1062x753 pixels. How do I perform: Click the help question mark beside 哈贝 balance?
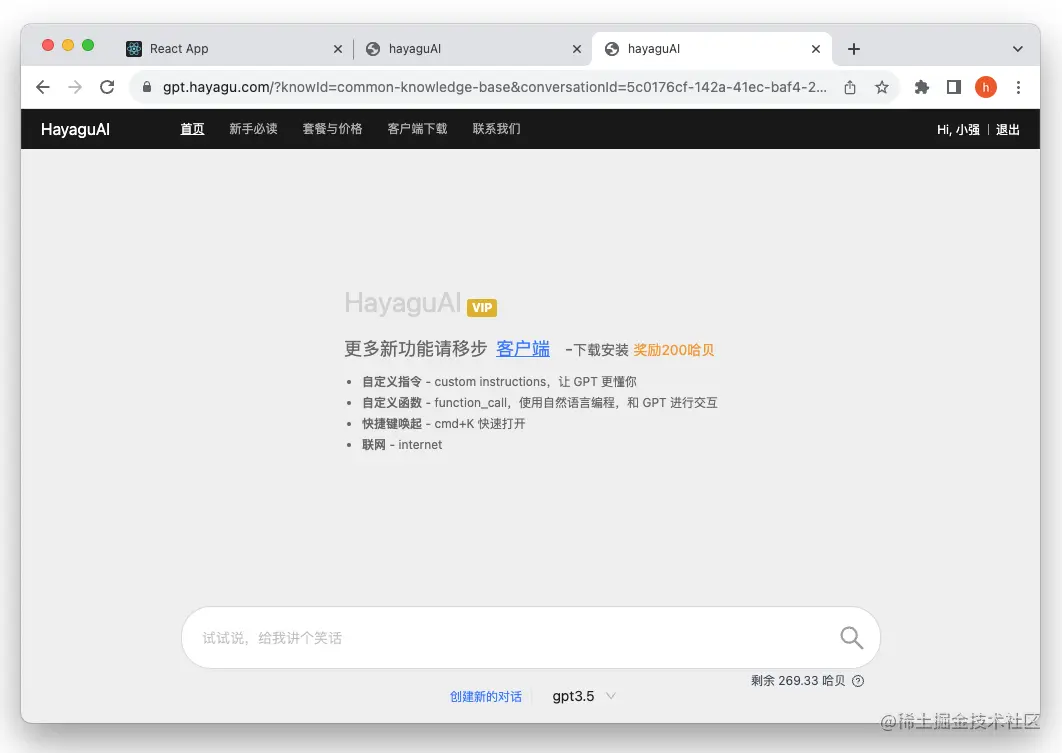[857, 681]
